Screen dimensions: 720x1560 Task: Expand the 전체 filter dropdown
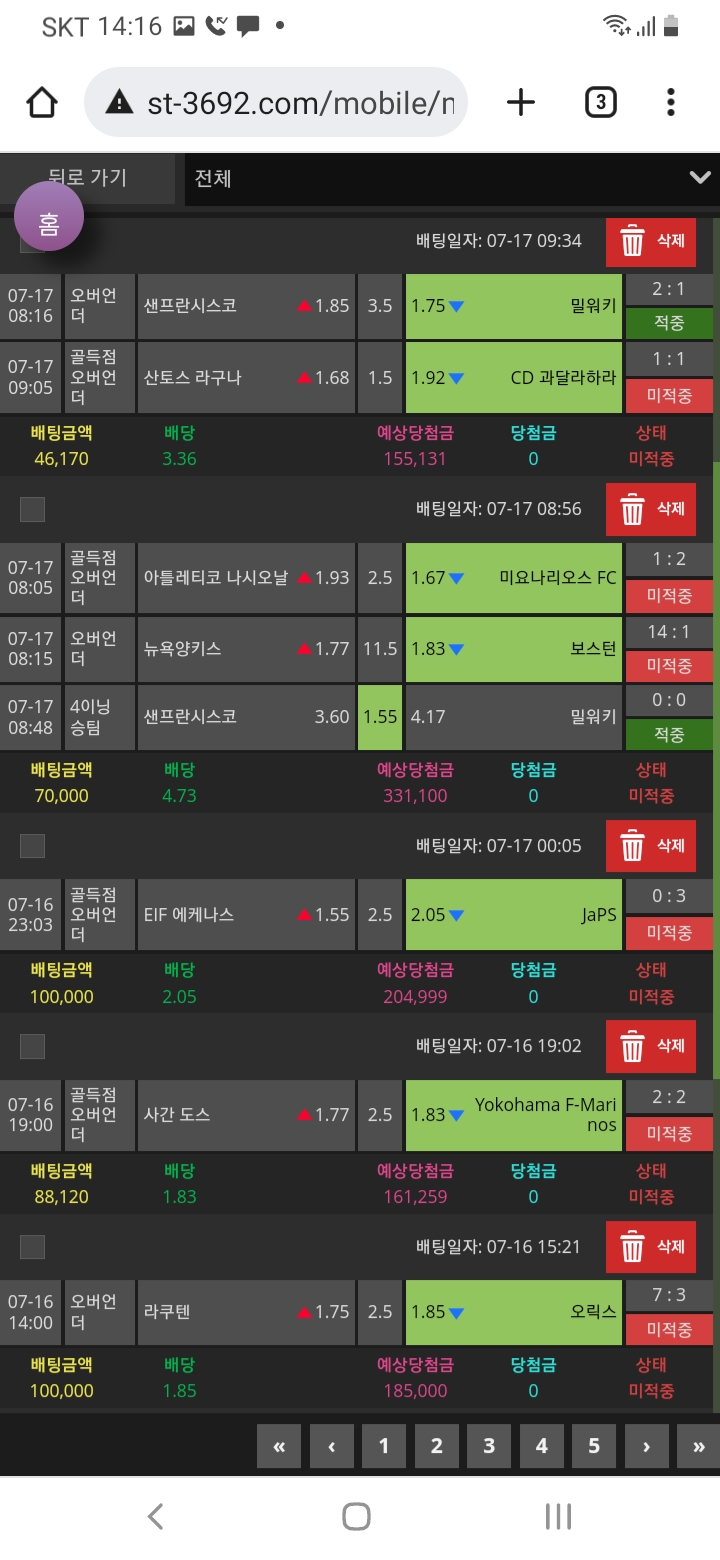452,178
